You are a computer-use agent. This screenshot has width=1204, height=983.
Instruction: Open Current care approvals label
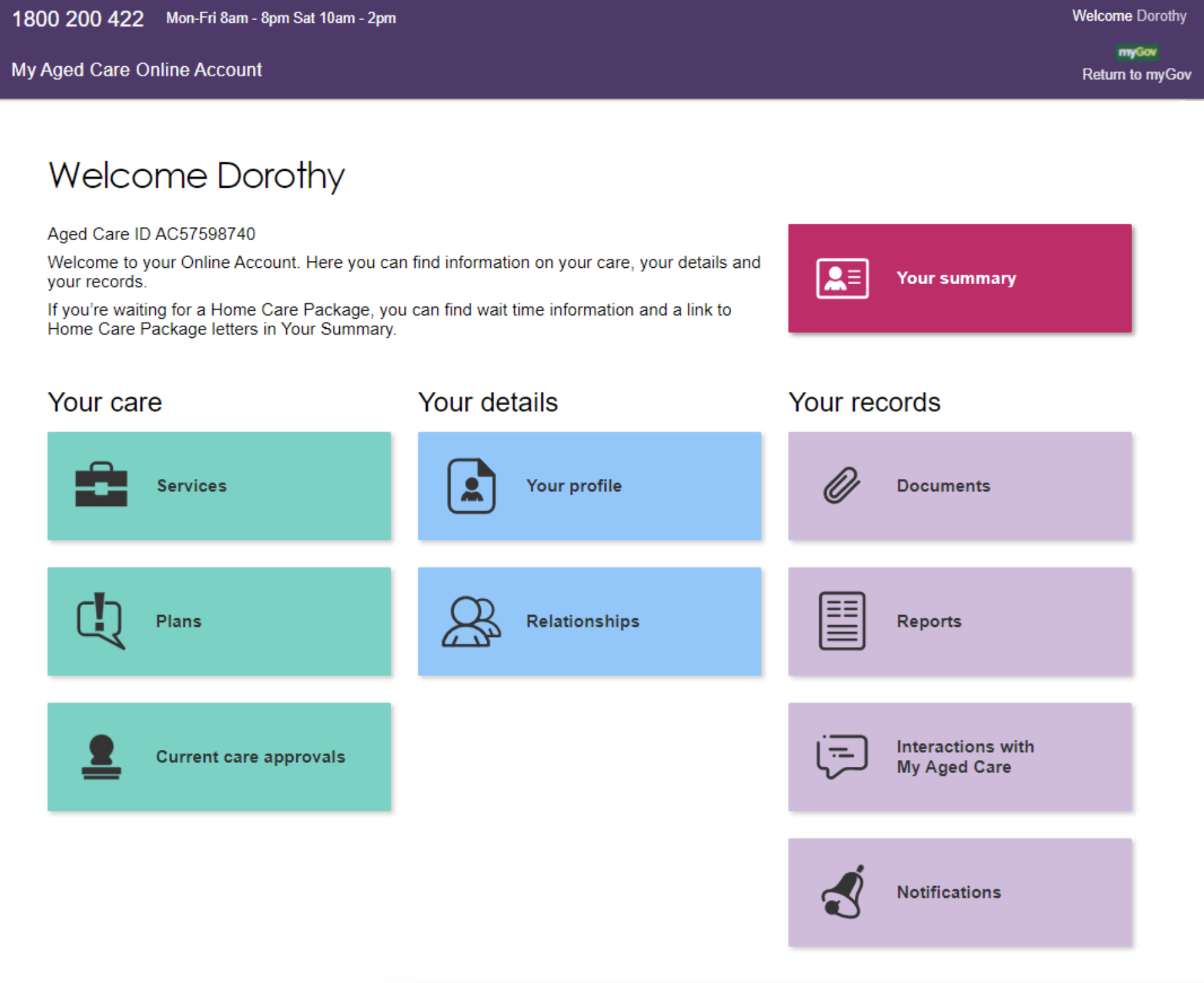point(250,757)
